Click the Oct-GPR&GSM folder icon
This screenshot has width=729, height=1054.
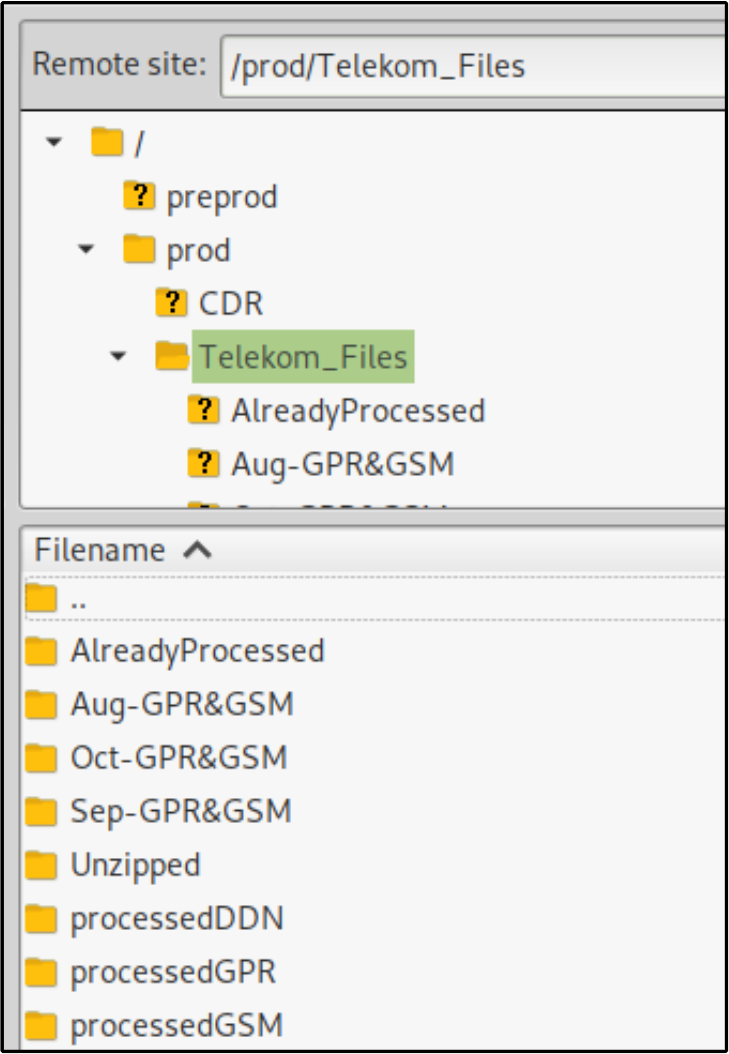tap(40, 758)
